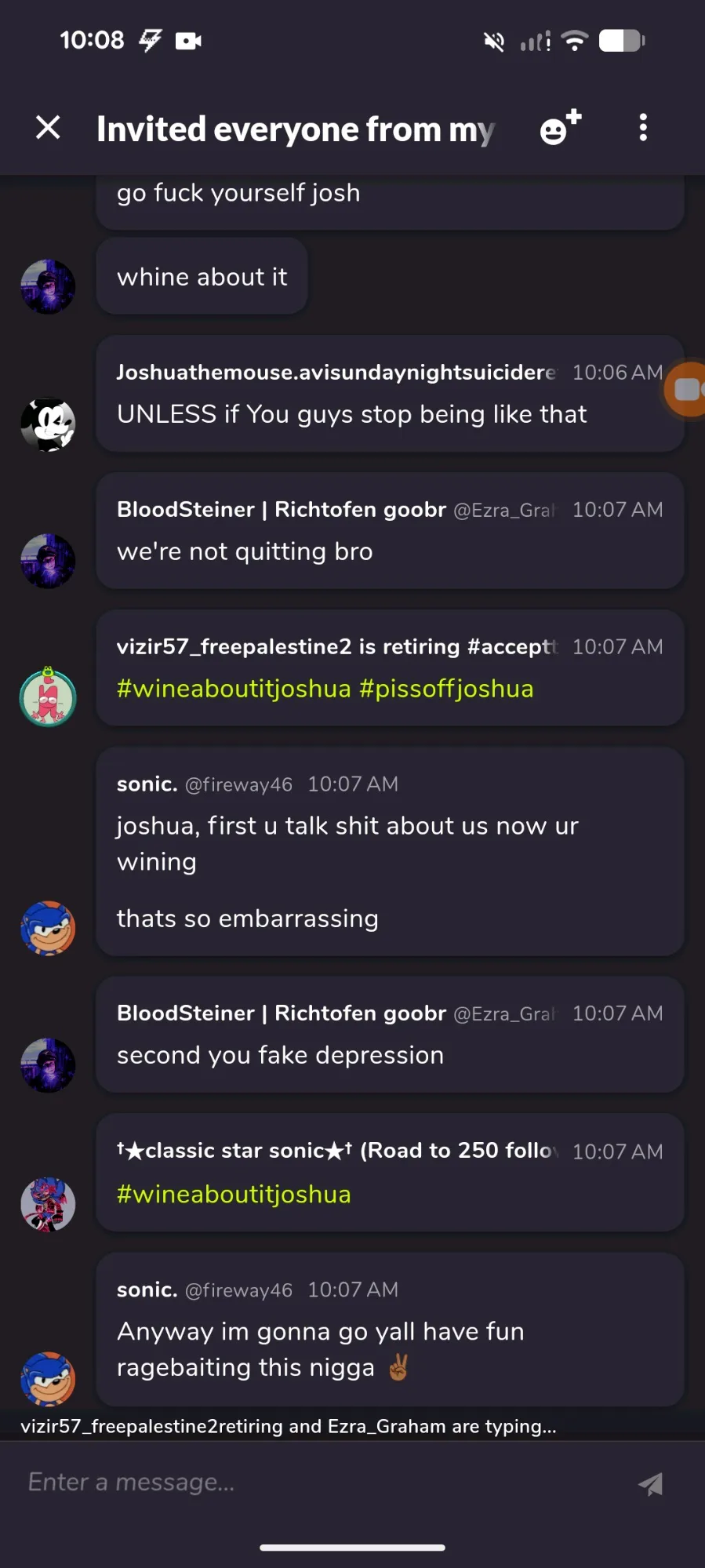705x1568 pixels.
Task: Tap the Joshuathemouse username header
Action: 336,373
